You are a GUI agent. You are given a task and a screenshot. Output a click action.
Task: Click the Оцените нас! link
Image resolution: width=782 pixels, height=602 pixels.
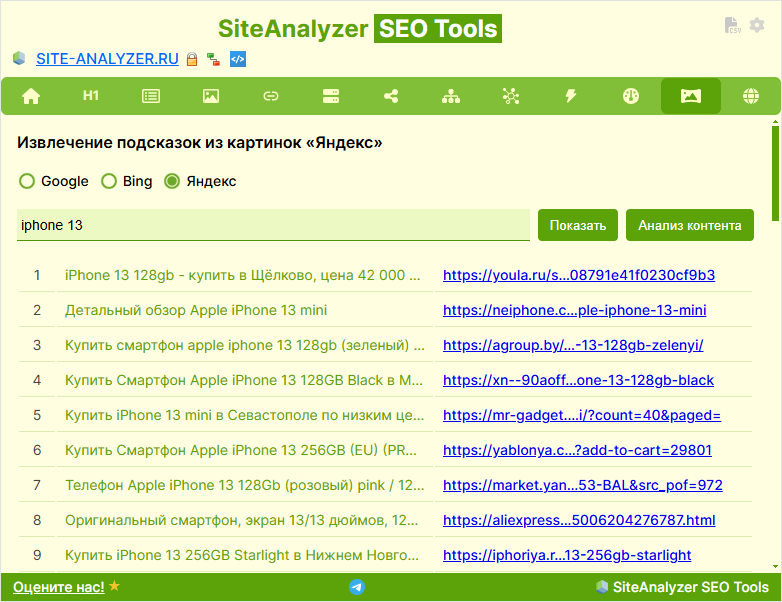tap(59, 587)
